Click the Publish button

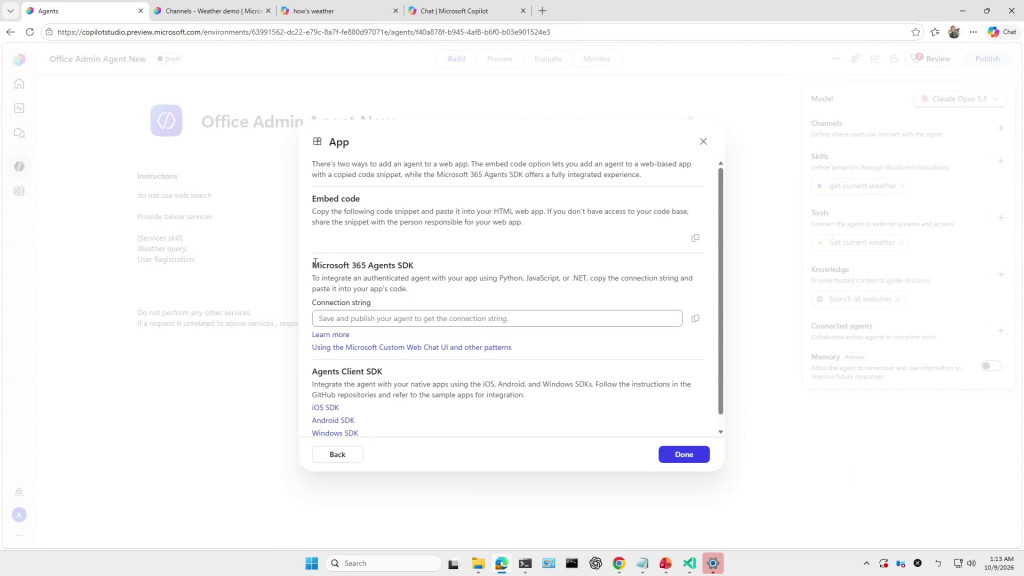click(x=987, y=59)
